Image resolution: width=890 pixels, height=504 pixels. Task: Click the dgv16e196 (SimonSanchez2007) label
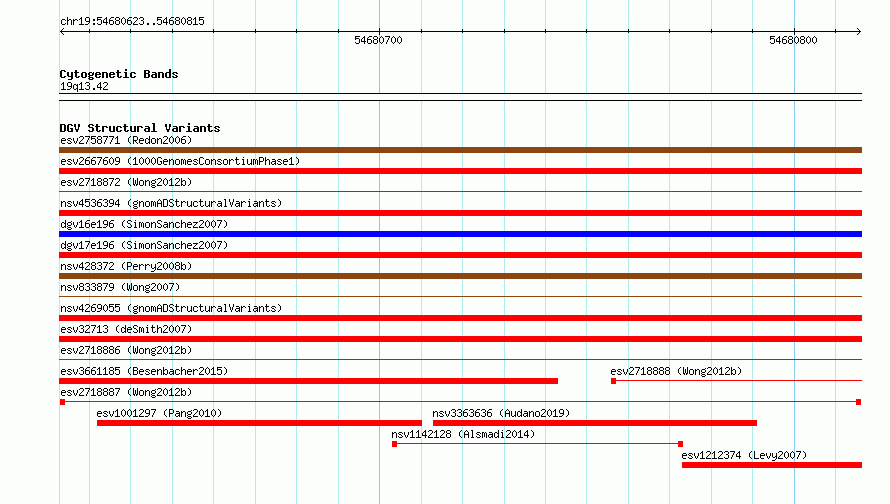click(144, 224)
